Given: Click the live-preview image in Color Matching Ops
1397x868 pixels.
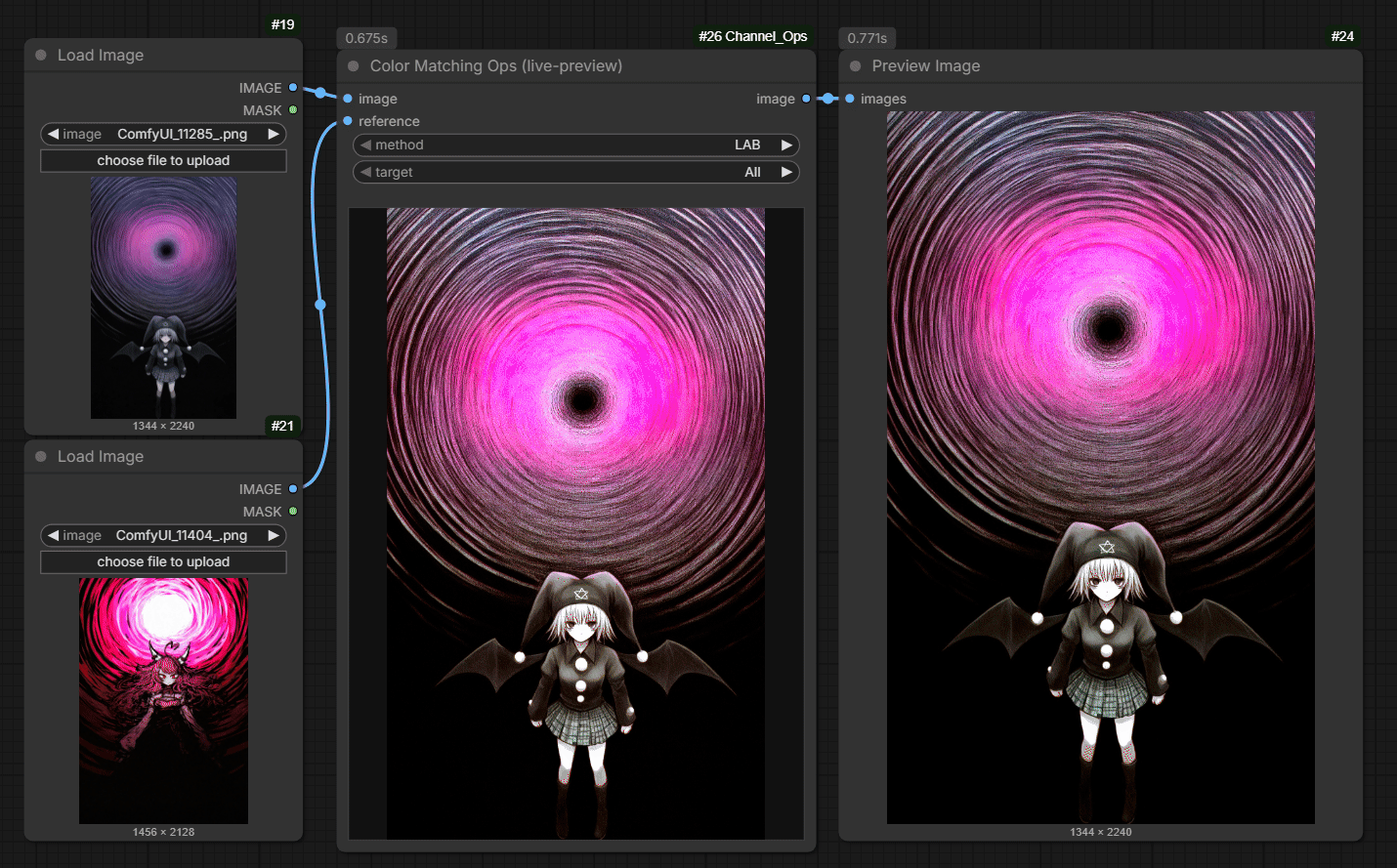Looking at the screenshot, I should [x=576, y=523].
